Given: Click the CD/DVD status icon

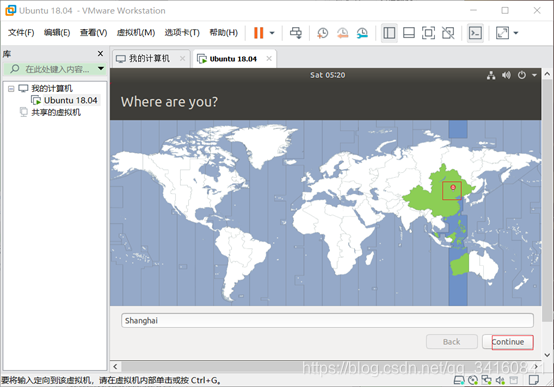Looking at the screenshot, I should coord(473,380).
